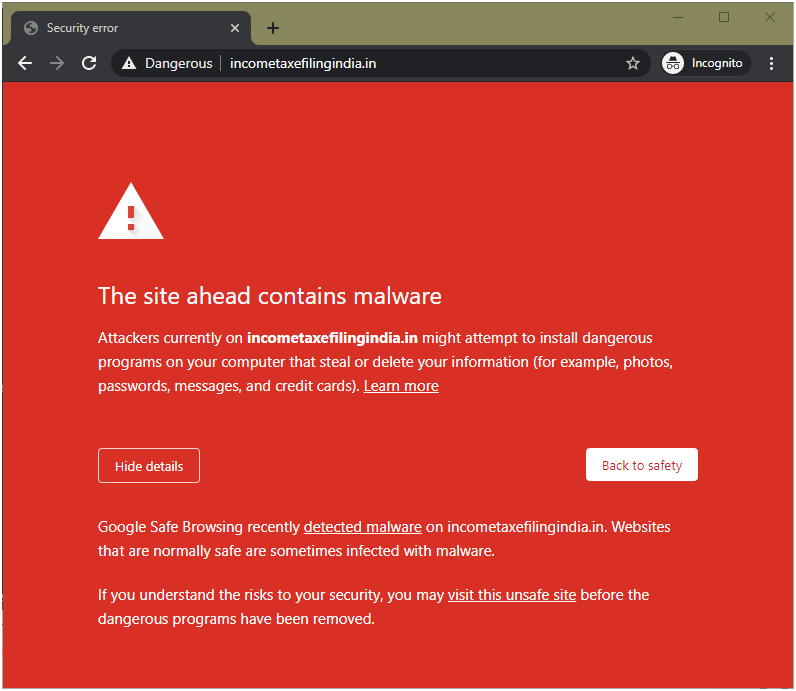Viewport: 796px width, 691px height.
Task: Click the large white warning triangle icon
Action: click(131, 211)
